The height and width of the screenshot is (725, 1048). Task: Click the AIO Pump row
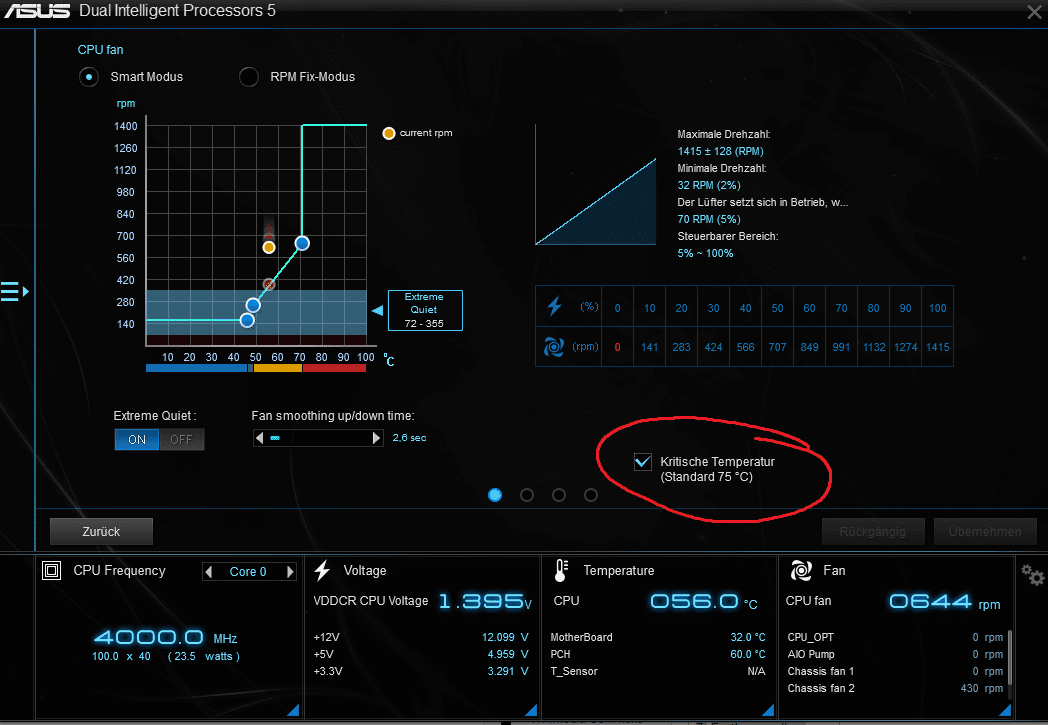(895, 654)
